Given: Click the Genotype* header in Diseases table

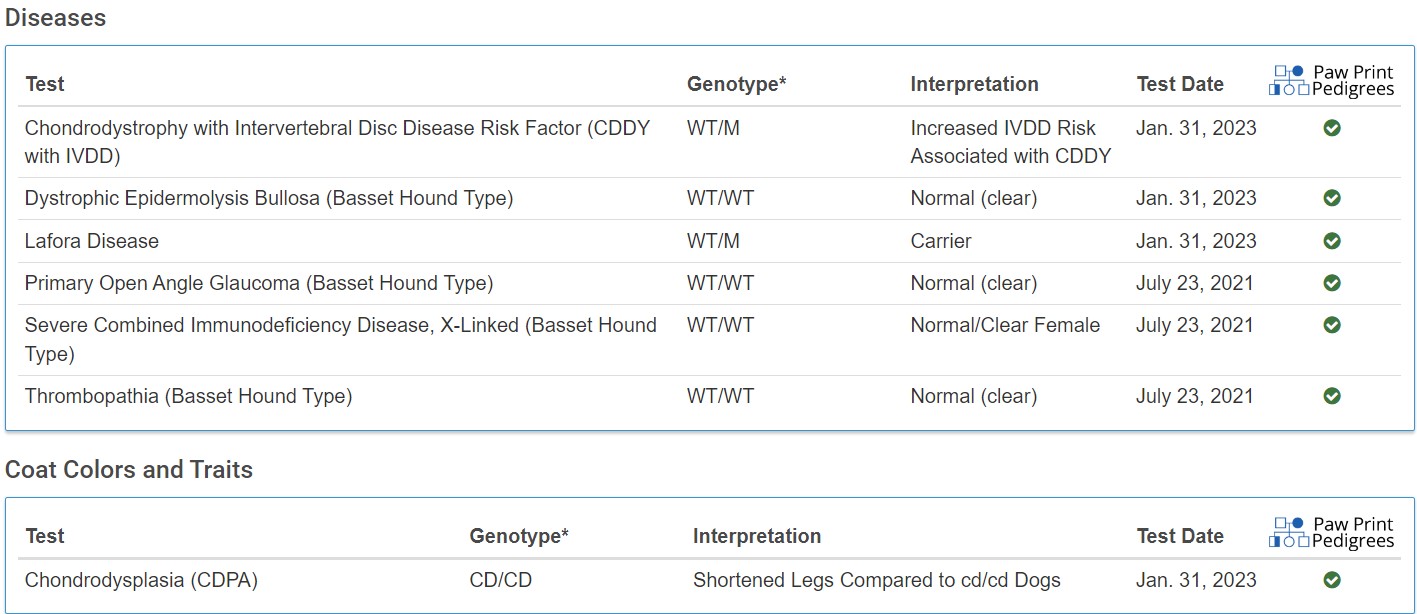Looking at the screenshot, I should click(737, 84).
